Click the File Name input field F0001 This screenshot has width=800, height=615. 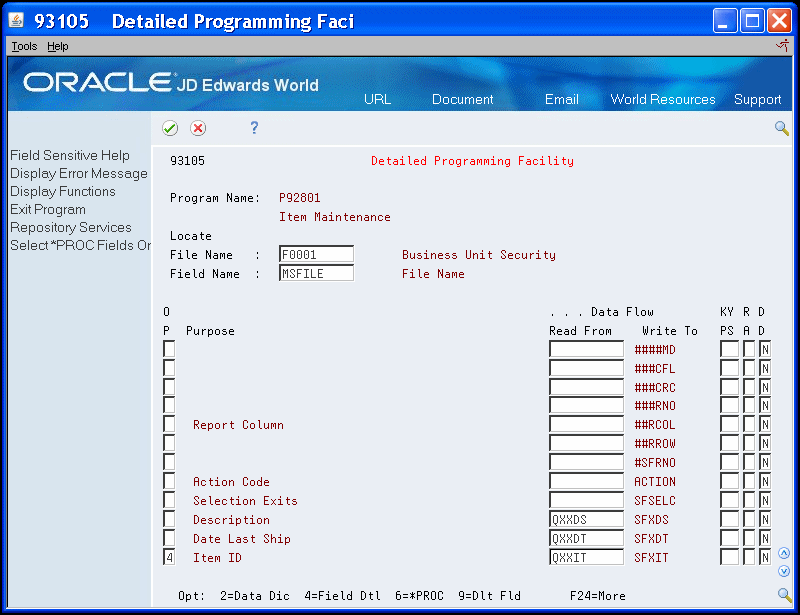(x=316, y=254)
